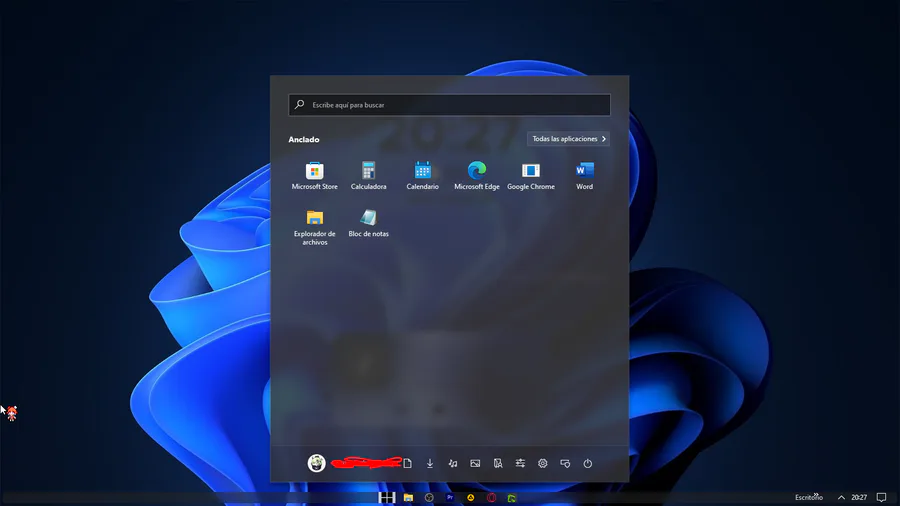The image size is (900, 506).
Task: Click the desktop pet character icon
Action: pyautogui.click(x=12, y=412)
